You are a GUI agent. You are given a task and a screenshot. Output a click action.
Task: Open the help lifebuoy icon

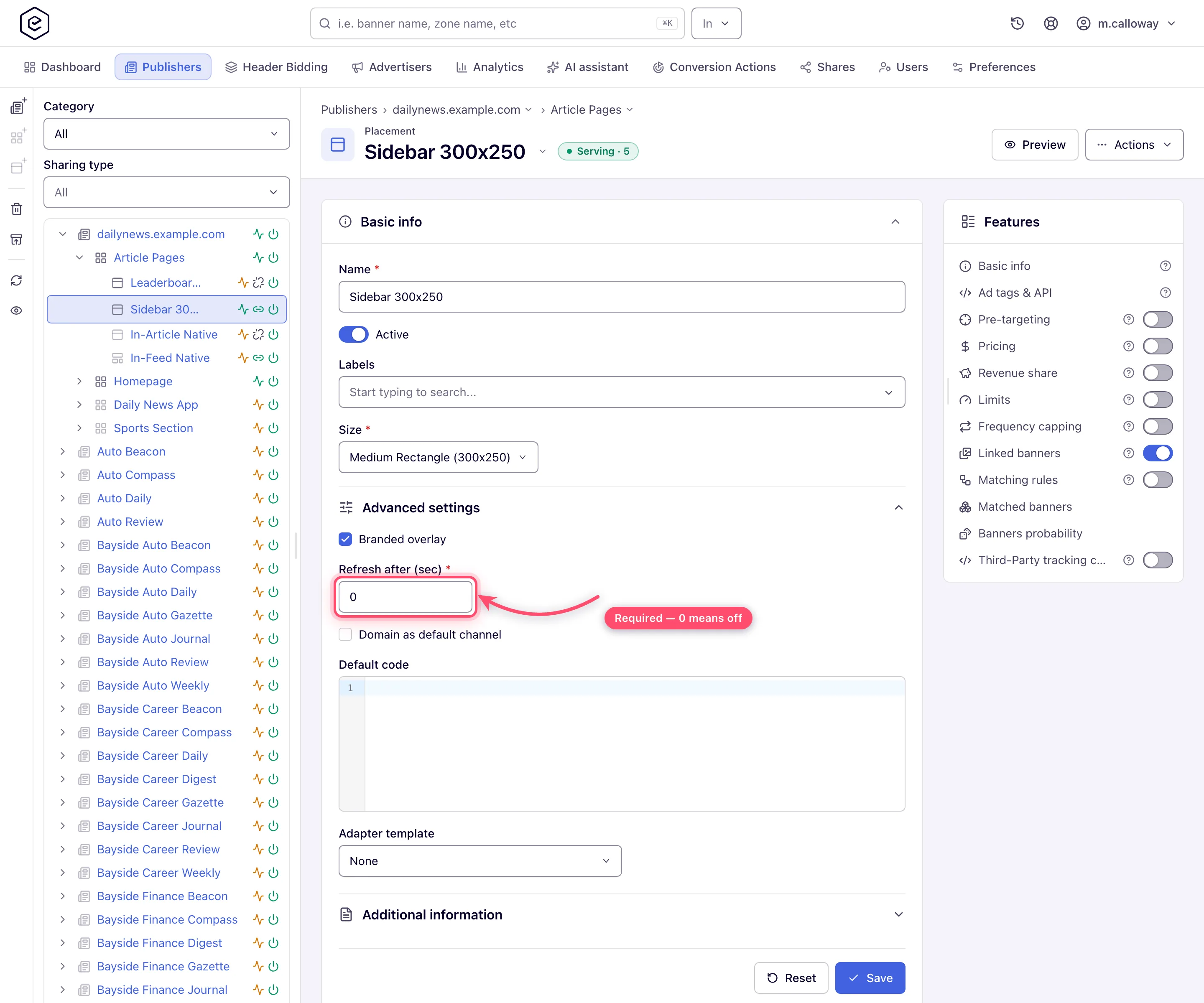pos(1050,23)
